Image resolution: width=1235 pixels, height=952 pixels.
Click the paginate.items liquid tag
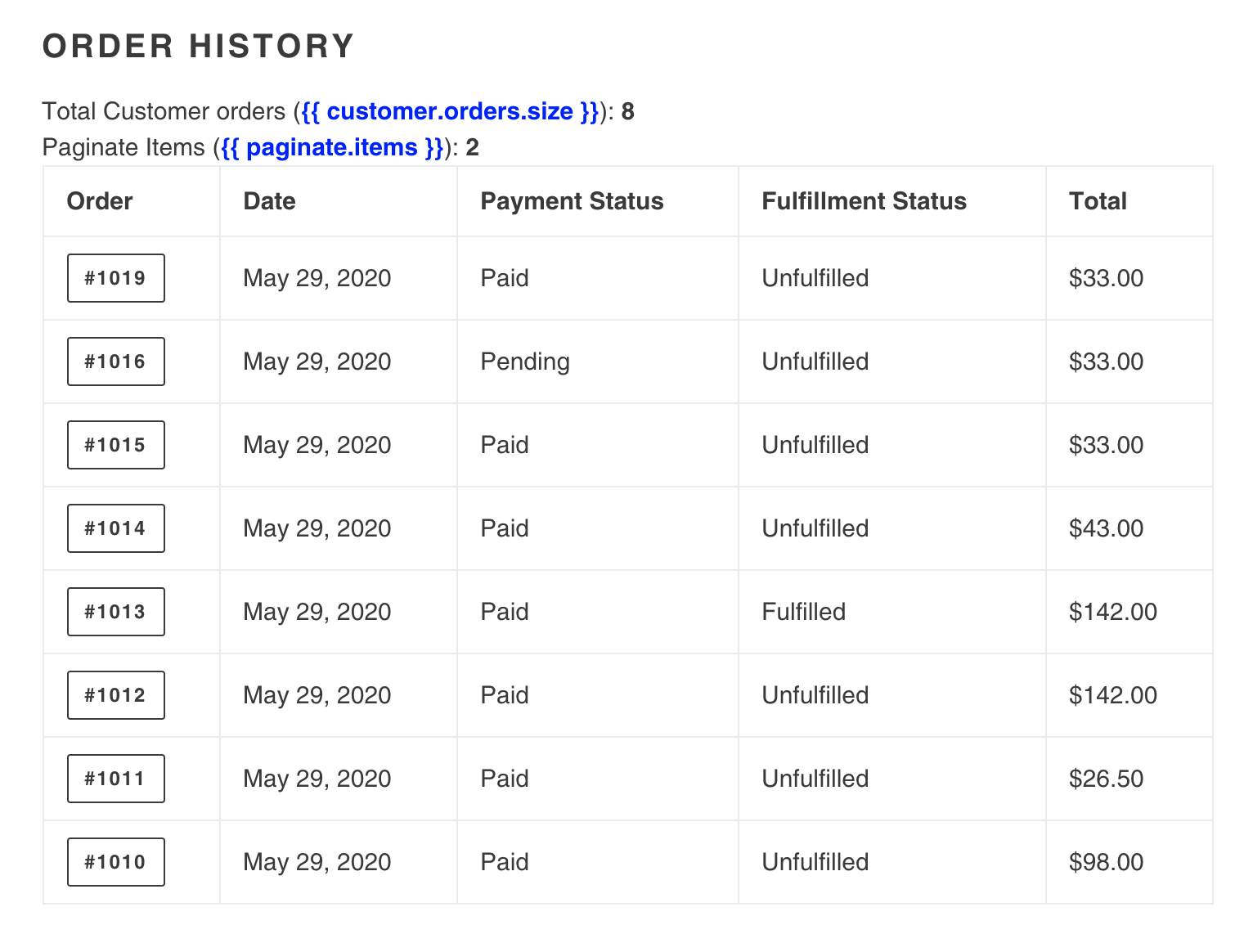pos(332,147)
